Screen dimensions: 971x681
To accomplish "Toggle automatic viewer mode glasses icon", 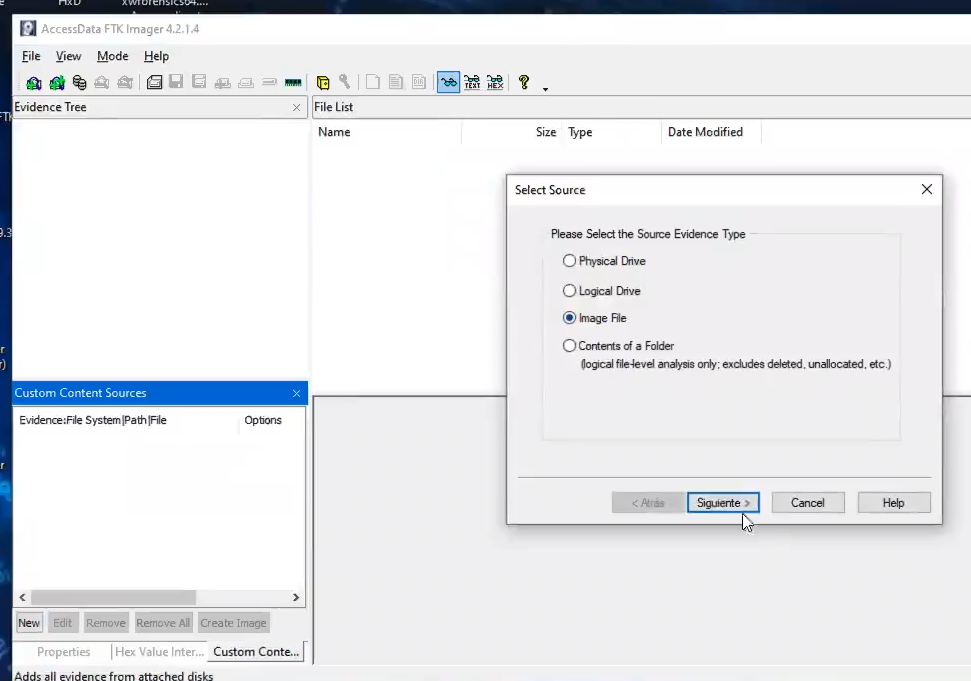I will click(x=448, y=82).
